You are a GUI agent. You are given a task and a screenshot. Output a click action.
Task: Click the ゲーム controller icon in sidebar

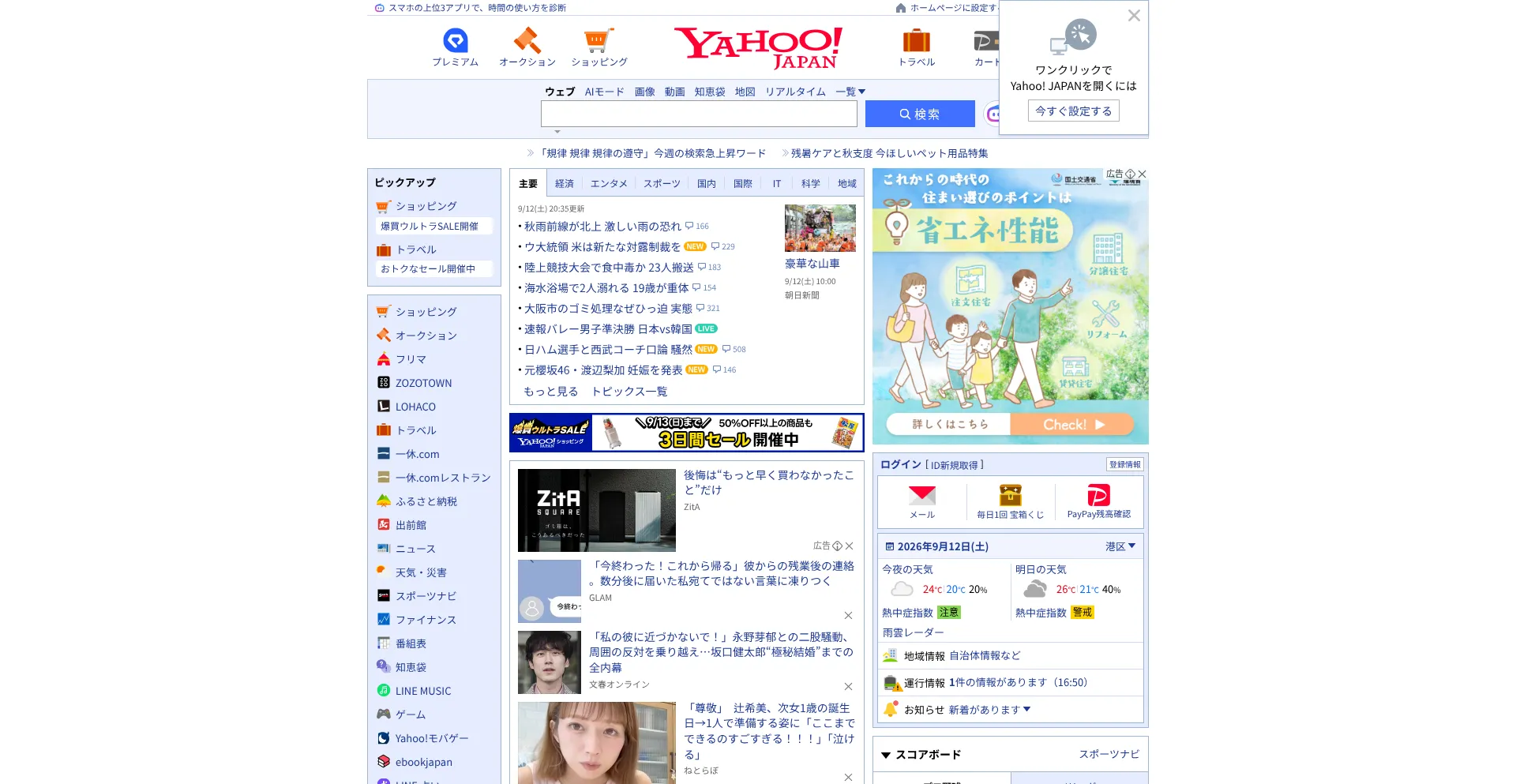click(384, 715)
